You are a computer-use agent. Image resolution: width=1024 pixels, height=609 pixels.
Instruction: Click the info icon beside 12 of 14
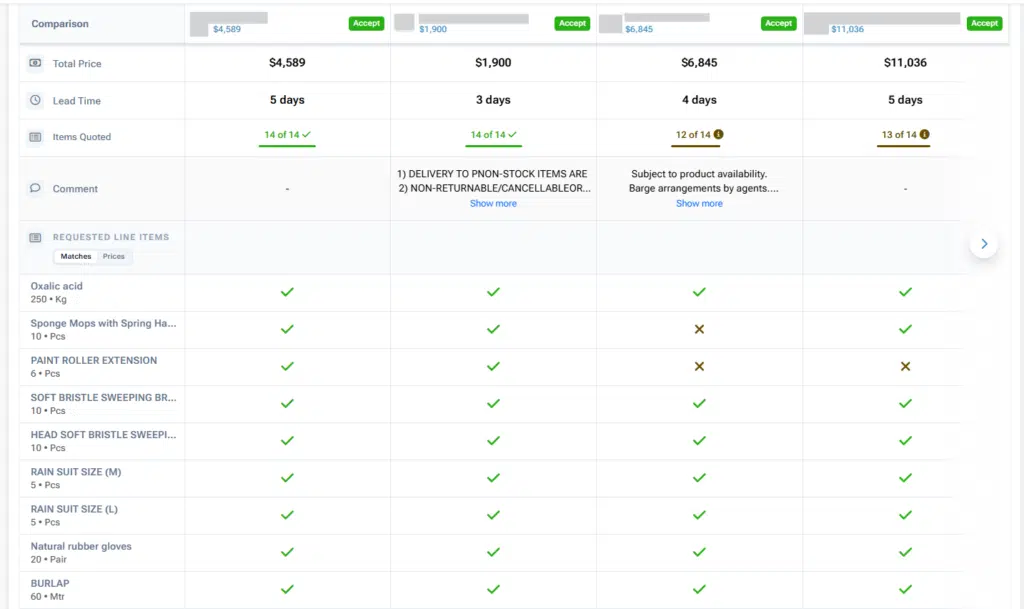(x=718, y=134)
